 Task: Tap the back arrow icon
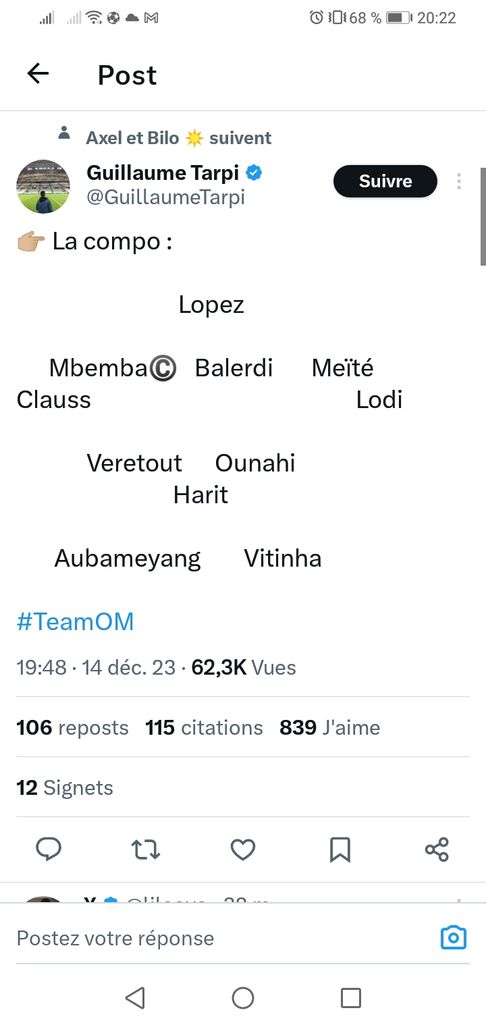[38, 74]
